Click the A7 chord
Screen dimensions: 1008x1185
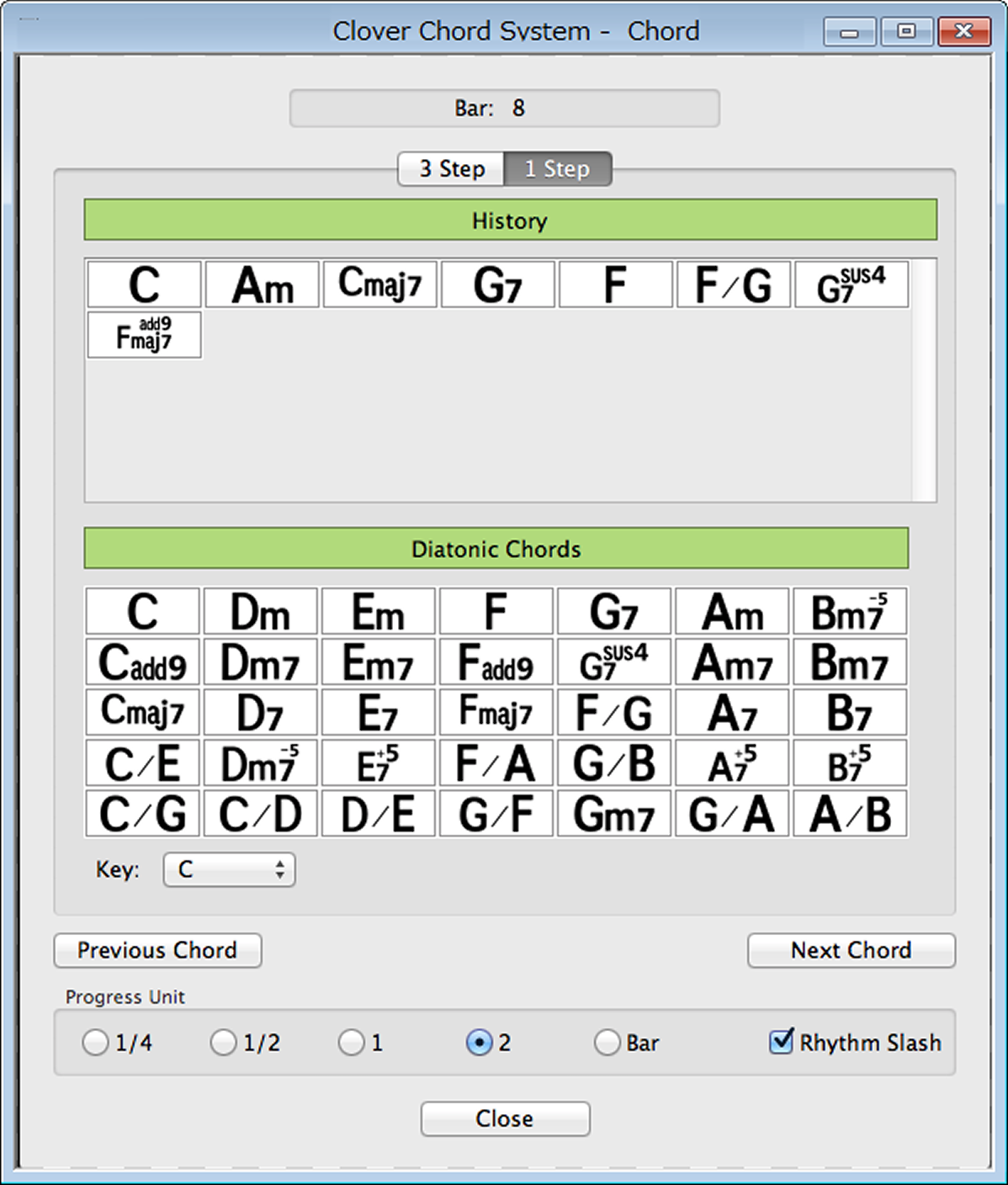click(x=732, y=712)
